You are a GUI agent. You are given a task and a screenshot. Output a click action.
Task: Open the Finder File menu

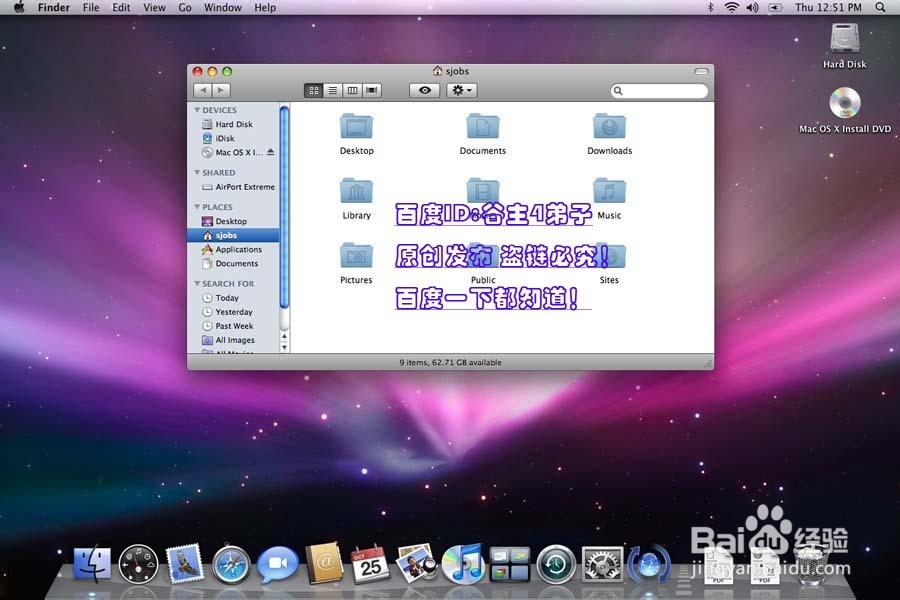91,7
